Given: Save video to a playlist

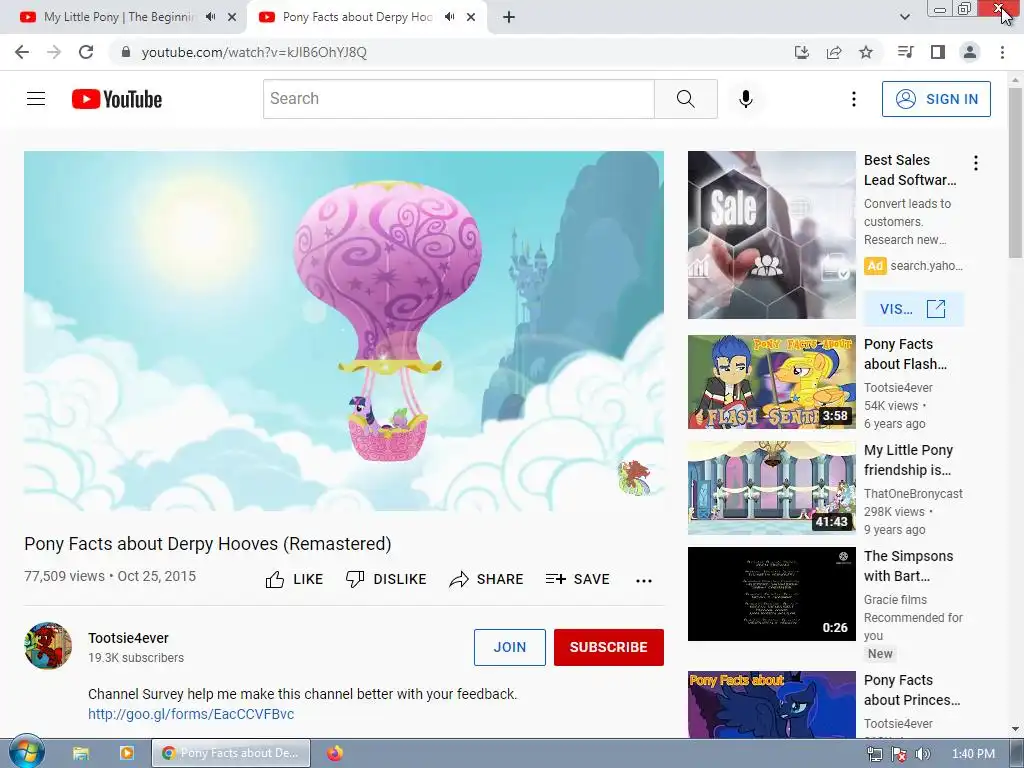Looking at the screenshot, I should [x=578, y=579].
